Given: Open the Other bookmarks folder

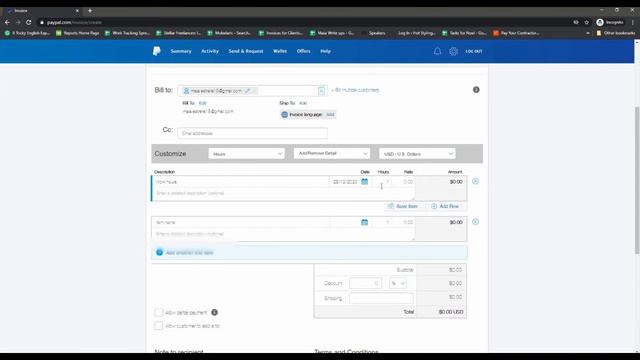Looking at the screenshot, I should pos(616,33).
